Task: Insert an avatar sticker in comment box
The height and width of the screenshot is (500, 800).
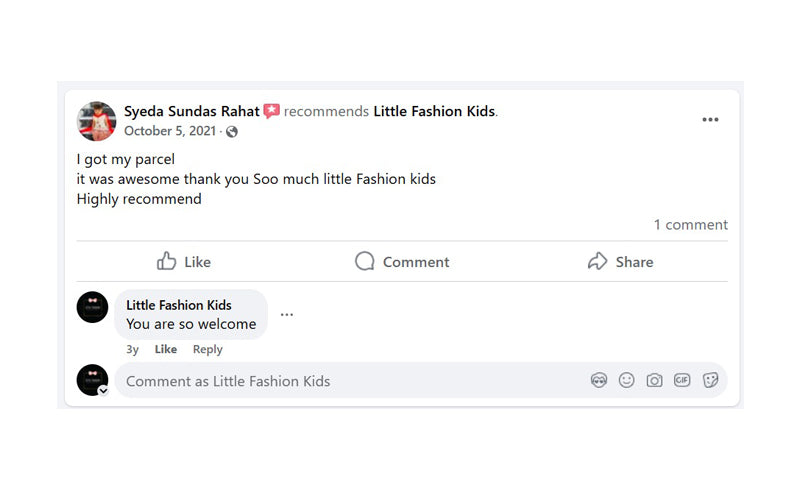Action: click(x=599, y=380)
